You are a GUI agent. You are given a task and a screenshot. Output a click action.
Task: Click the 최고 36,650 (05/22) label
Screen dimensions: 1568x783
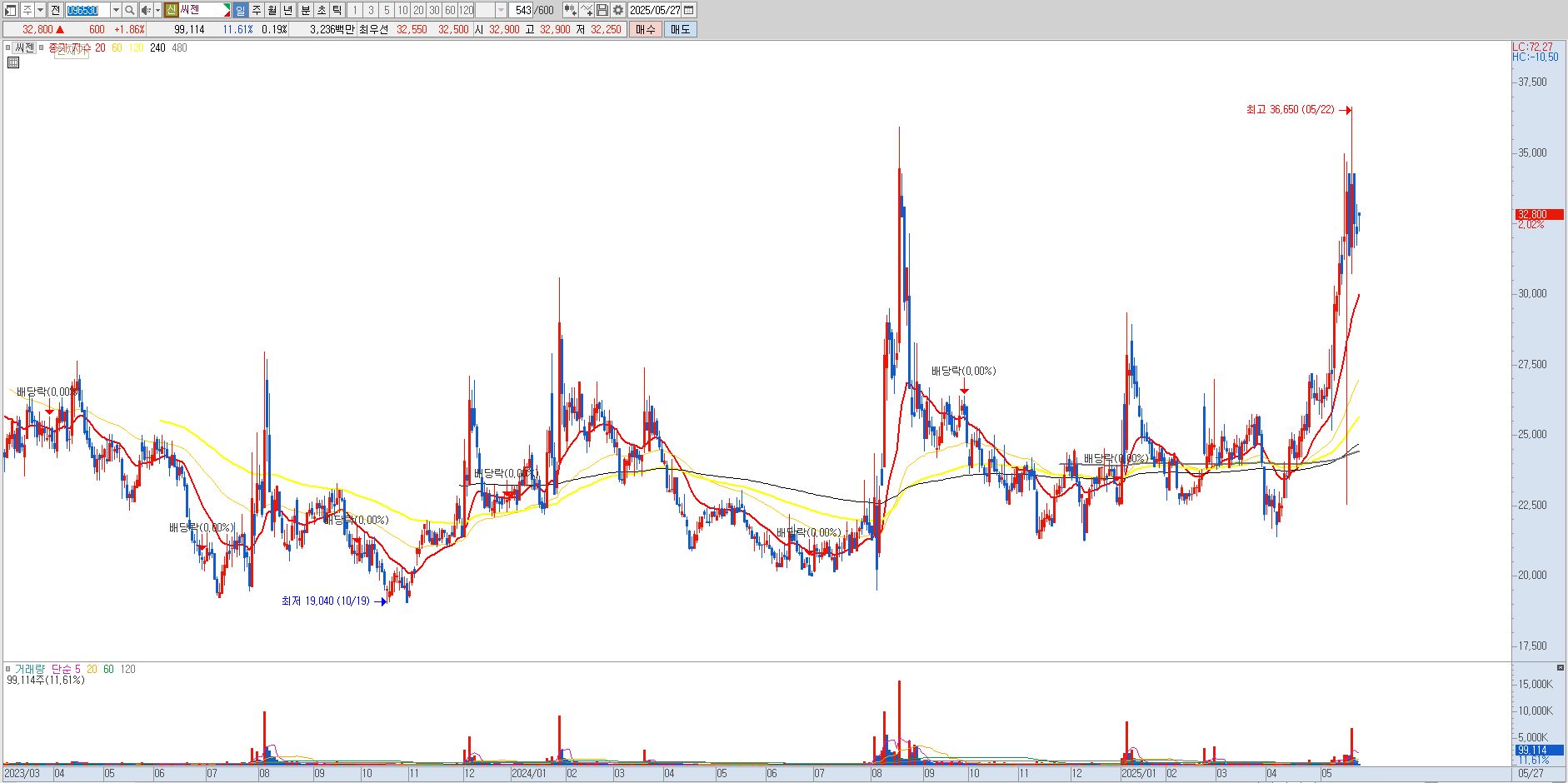[x=1290, y=110]
